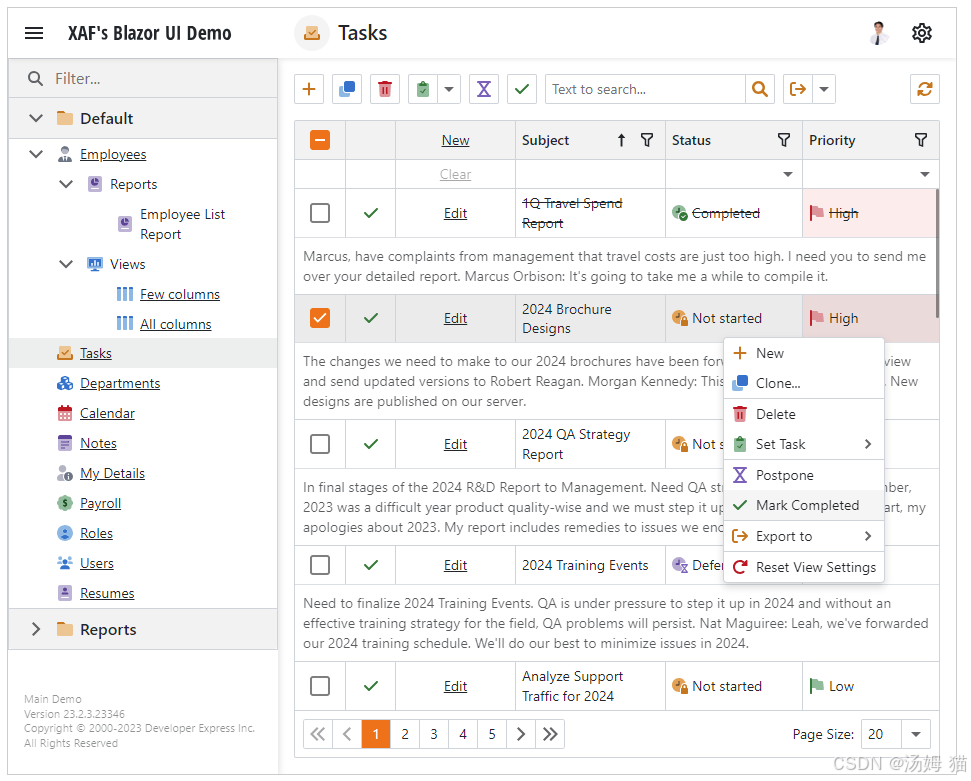This screenshot has width=971, height=781.
Task: Open the settings gear icon
Action: pyautogui.click(x=921, y=33)
